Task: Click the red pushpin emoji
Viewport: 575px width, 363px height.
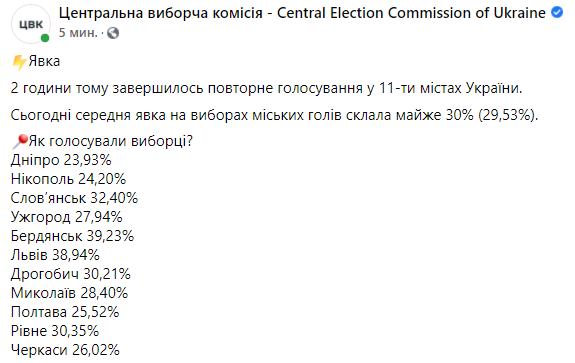Action: click(x=19, y=142)
